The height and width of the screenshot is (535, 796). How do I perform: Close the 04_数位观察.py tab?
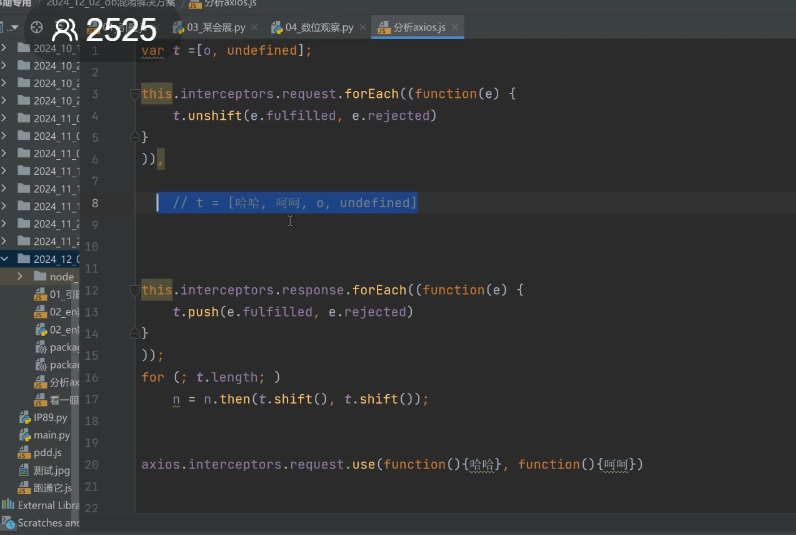362,27
